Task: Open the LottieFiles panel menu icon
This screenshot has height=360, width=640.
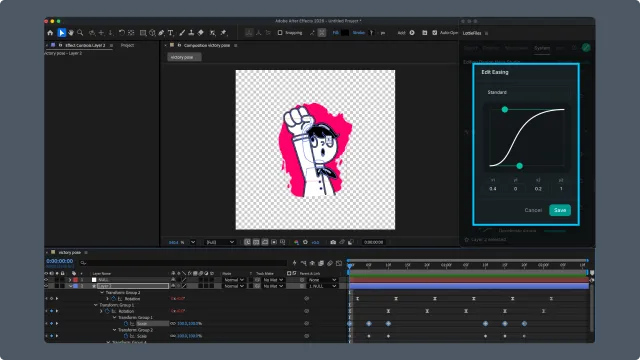Action: point(487,33)
